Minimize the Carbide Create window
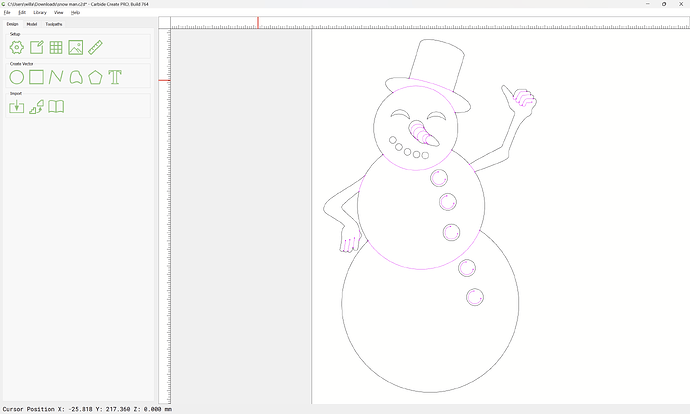Viewport: 690px width, 414px height. pyautogui.click(x=648, y=4)
